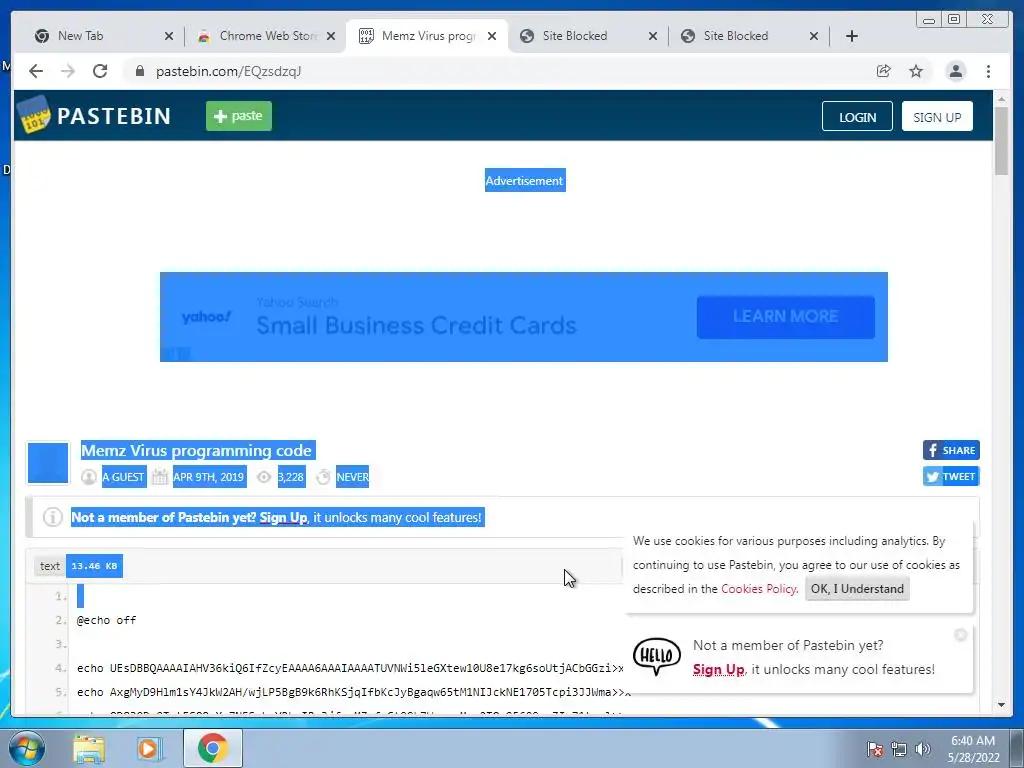Screen dimensions: 1024x768
Task: Click the scrollbar up arrow
Action: (1001, 99)
